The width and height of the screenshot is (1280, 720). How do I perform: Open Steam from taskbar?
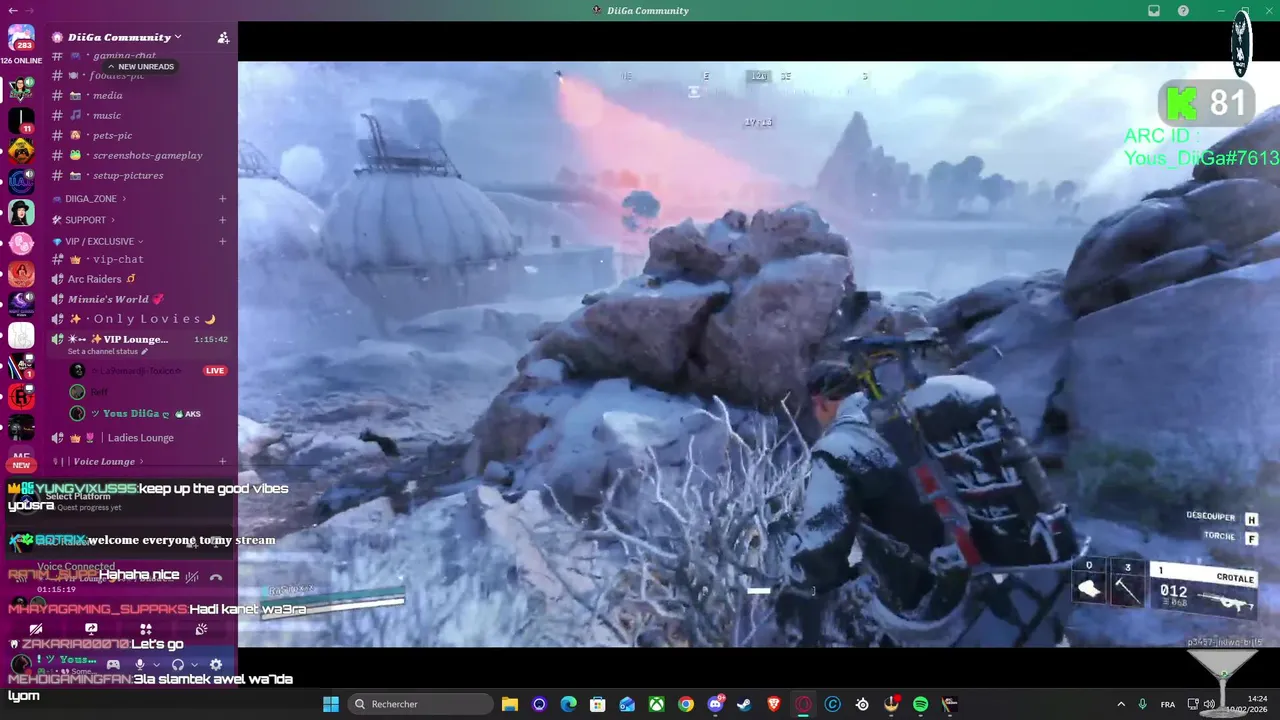click(744, 704)
